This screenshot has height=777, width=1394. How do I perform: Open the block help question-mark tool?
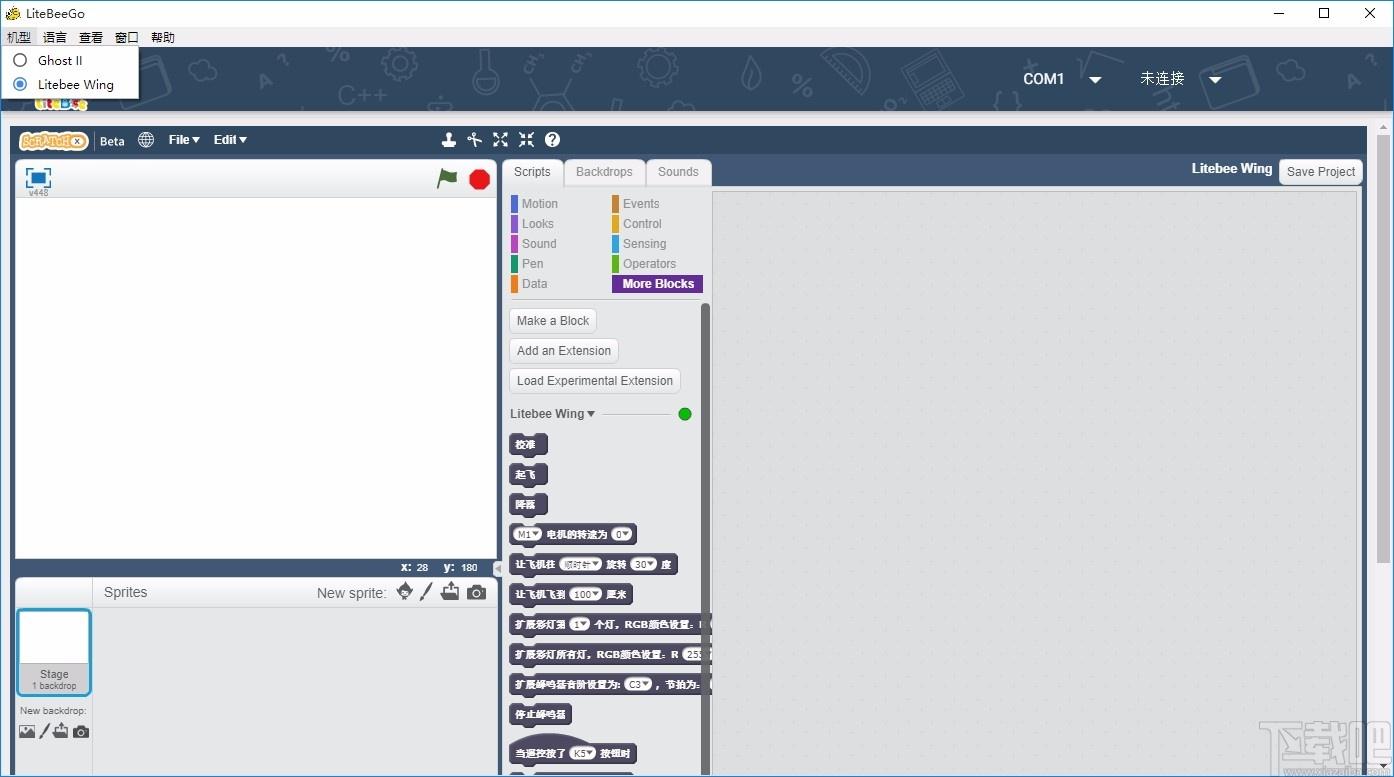pos(552,140)
